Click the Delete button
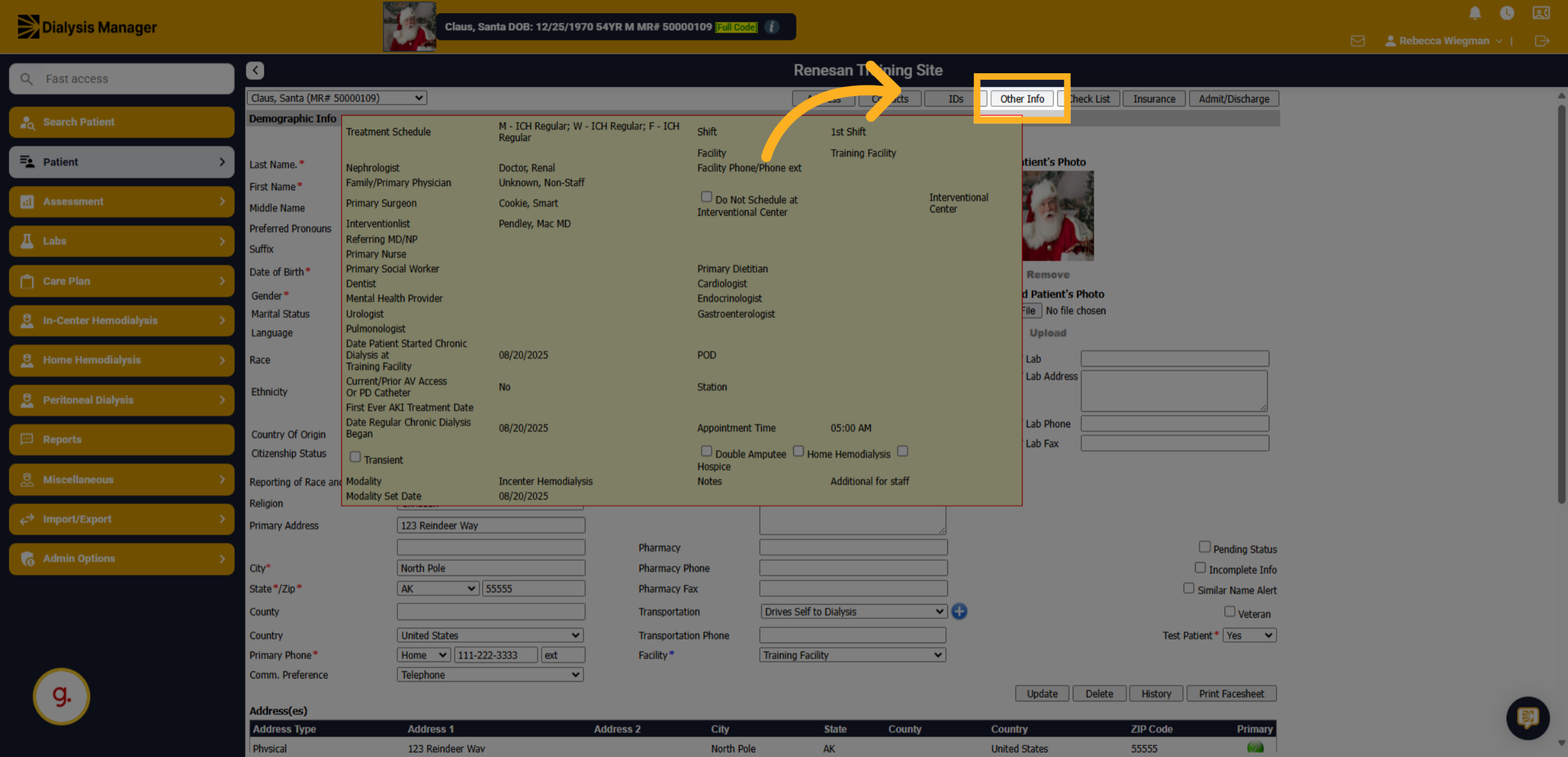Screen dimensions: 1568x757 [x=1099, y=694]
